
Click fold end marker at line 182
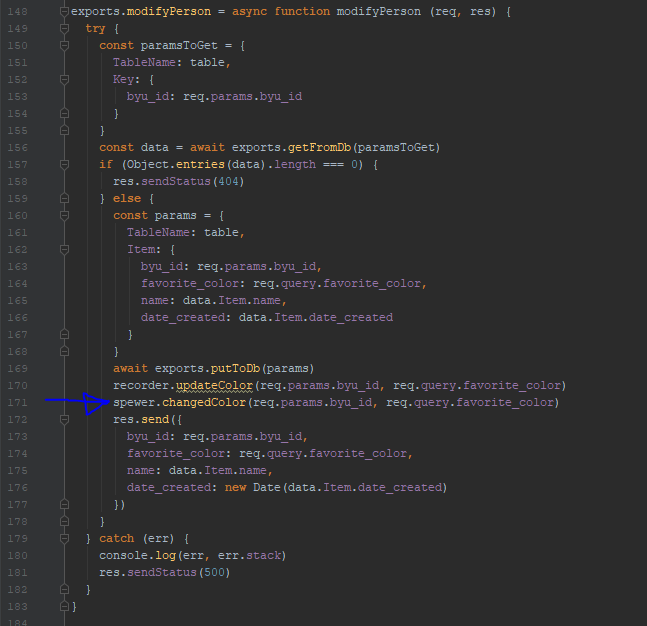64,589
